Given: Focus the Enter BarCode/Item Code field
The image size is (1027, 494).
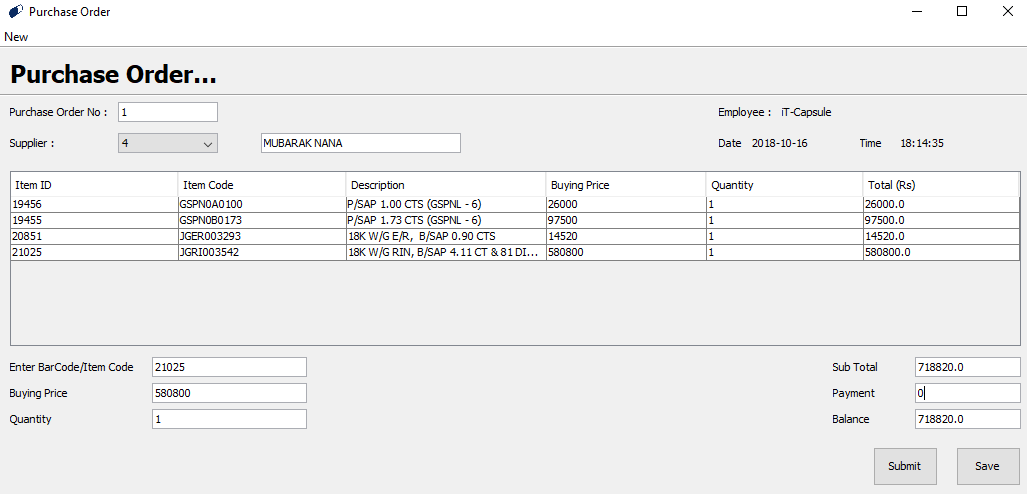Looking at the screenshot, I should point(229,368).
